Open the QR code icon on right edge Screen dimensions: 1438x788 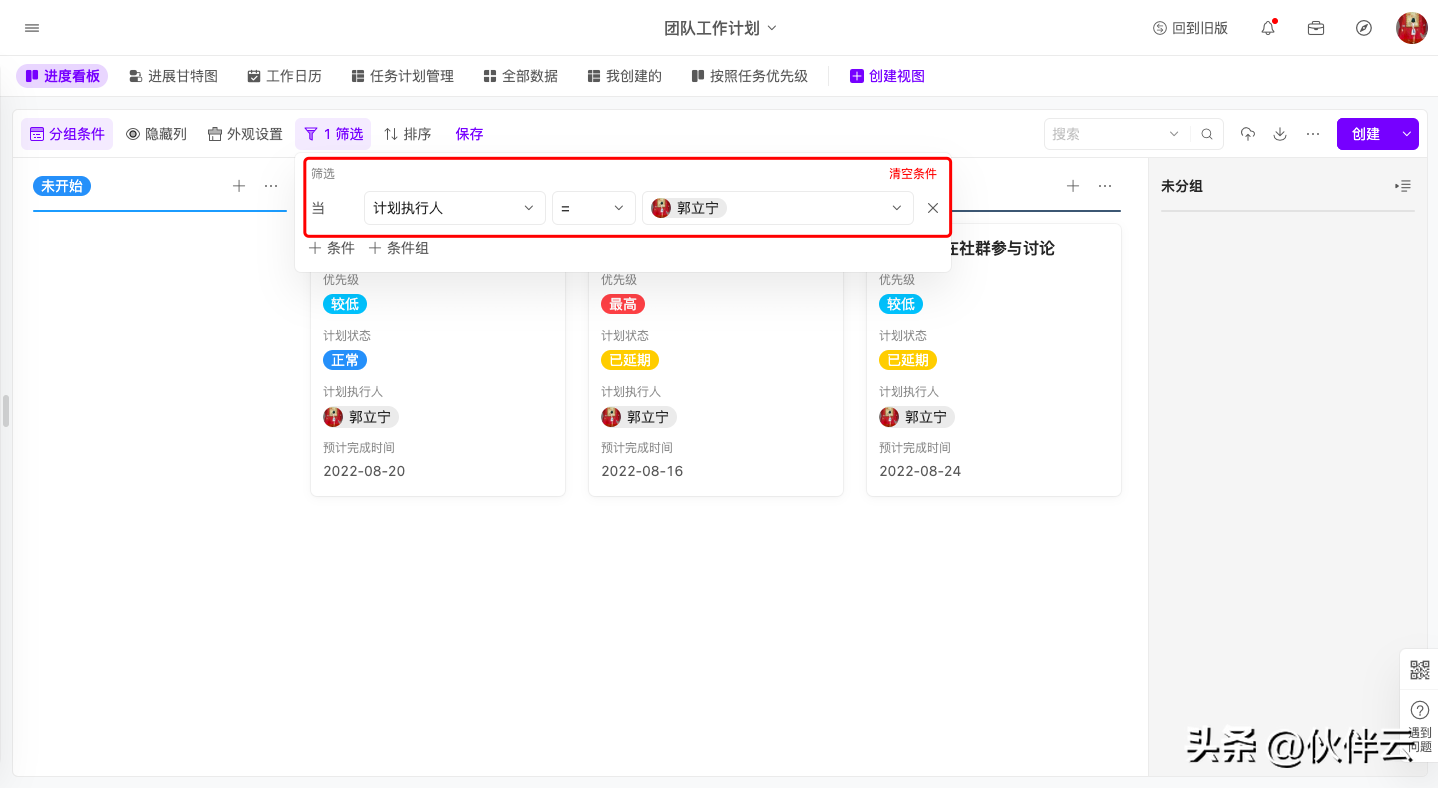[x=1419, y=670]
